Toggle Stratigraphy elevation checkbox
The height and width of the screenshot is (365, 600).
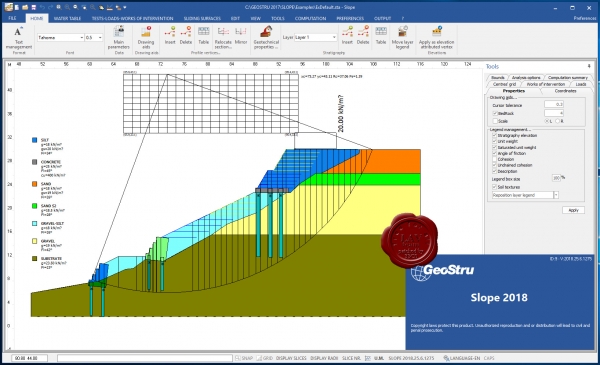494,135
